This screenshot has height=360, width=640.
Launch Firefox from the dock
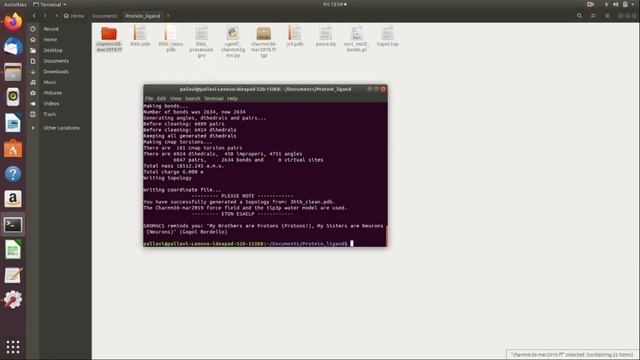click(13, 21)
